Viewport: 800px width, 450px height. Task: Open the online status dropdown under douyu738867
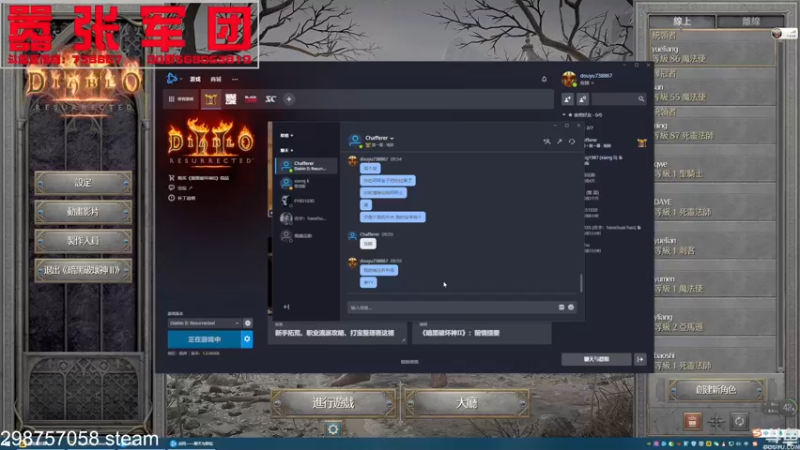pyautogui.click(x=587, y=83)
